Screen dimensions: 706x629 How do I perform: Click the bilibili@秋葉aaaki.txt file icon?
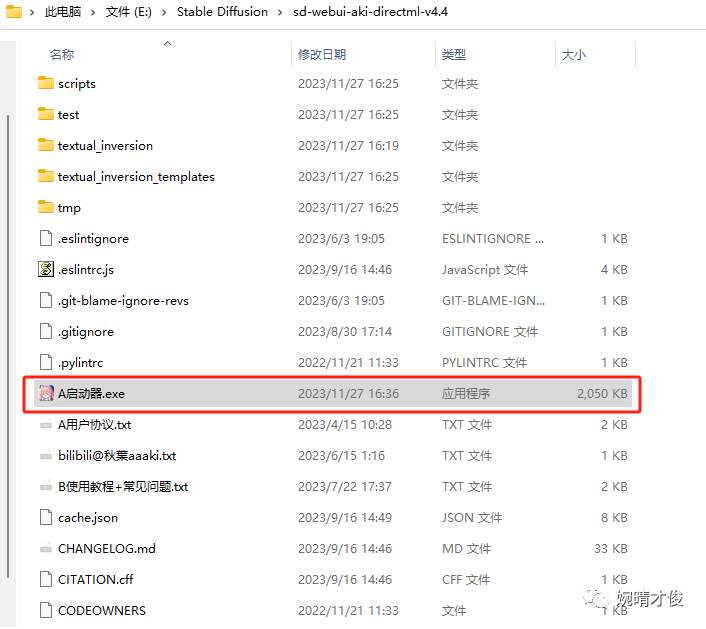(x=45, y=456)
